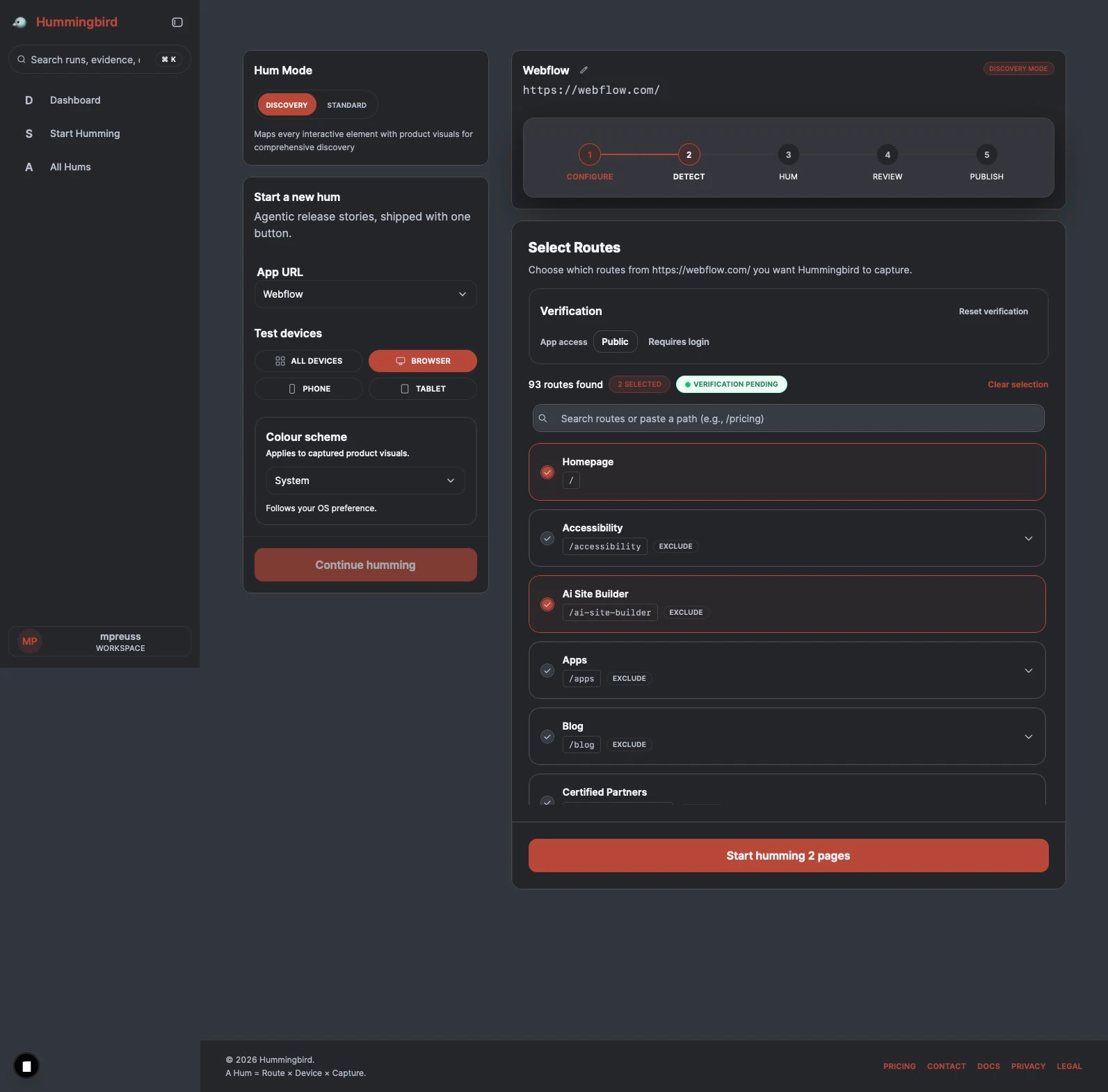Image resolution: width=1108 pixels, height=1092 pixels.
Task: Click the search magnifier icon in the sidebar
Action: [22, 59]
